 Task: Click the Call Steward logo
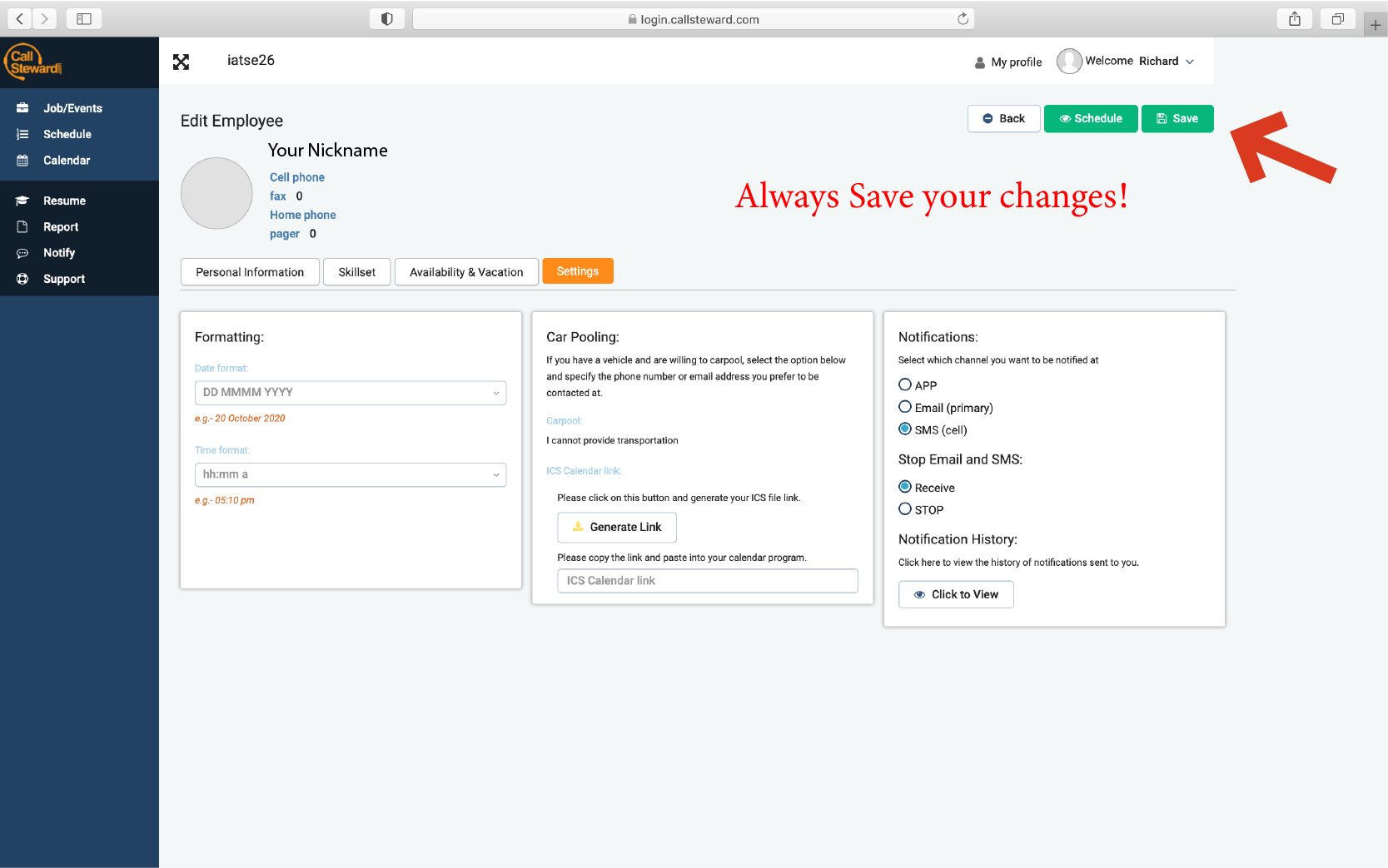coord(33,62)
